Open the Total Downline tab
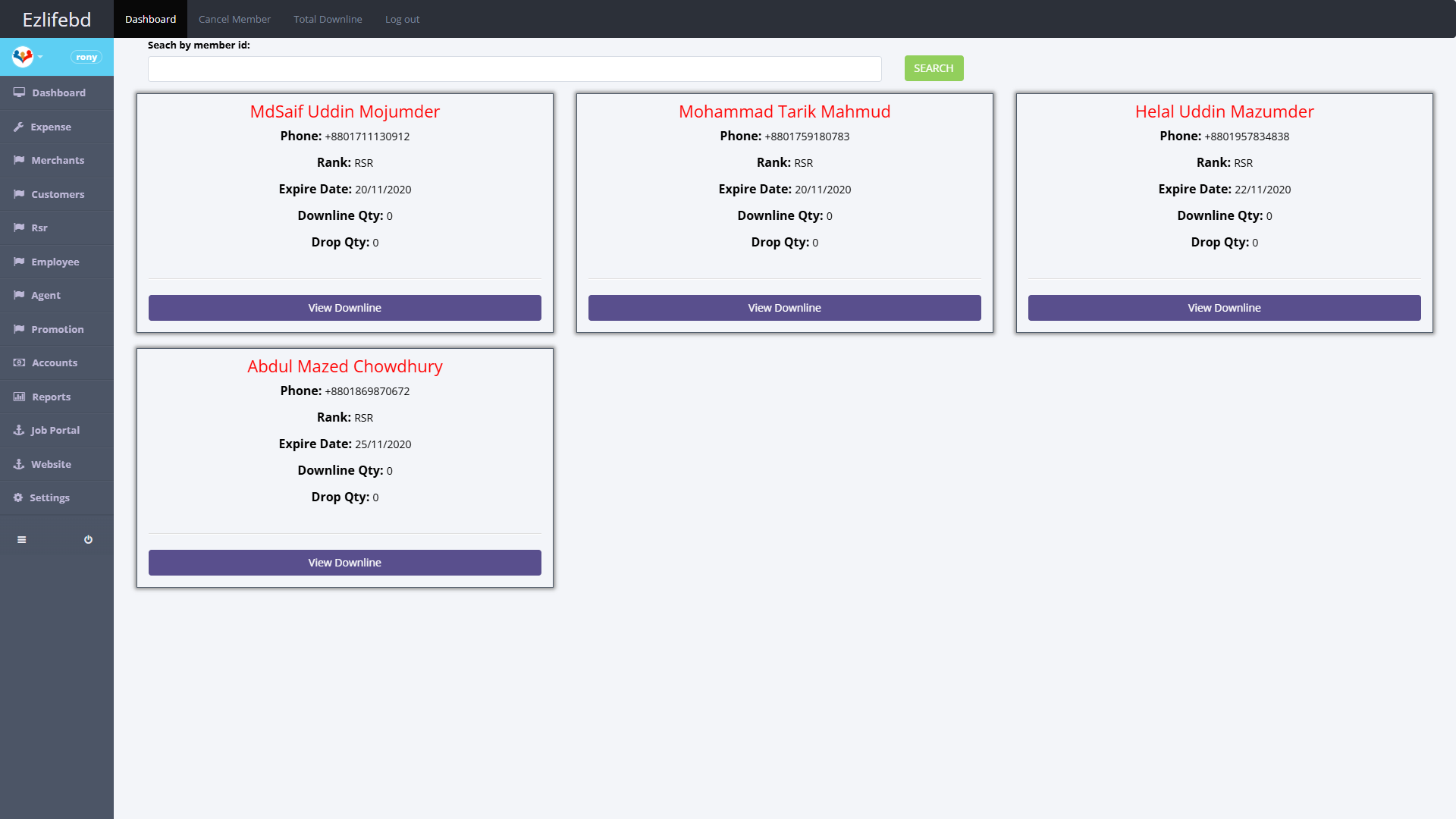The image size is (1456, 819). pyautogui.click(x=328, y=19)
